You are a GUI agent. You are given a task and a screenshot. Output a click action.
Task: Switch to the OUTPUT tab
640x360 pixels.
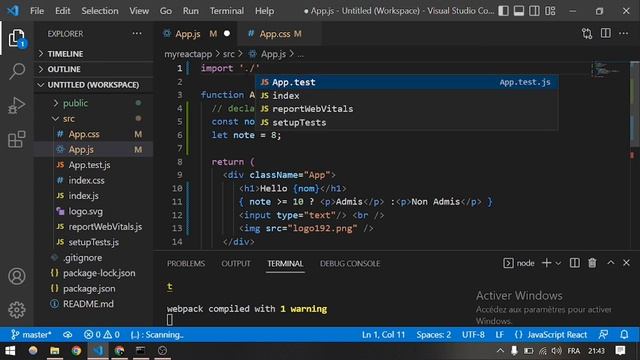coord(236,264)
